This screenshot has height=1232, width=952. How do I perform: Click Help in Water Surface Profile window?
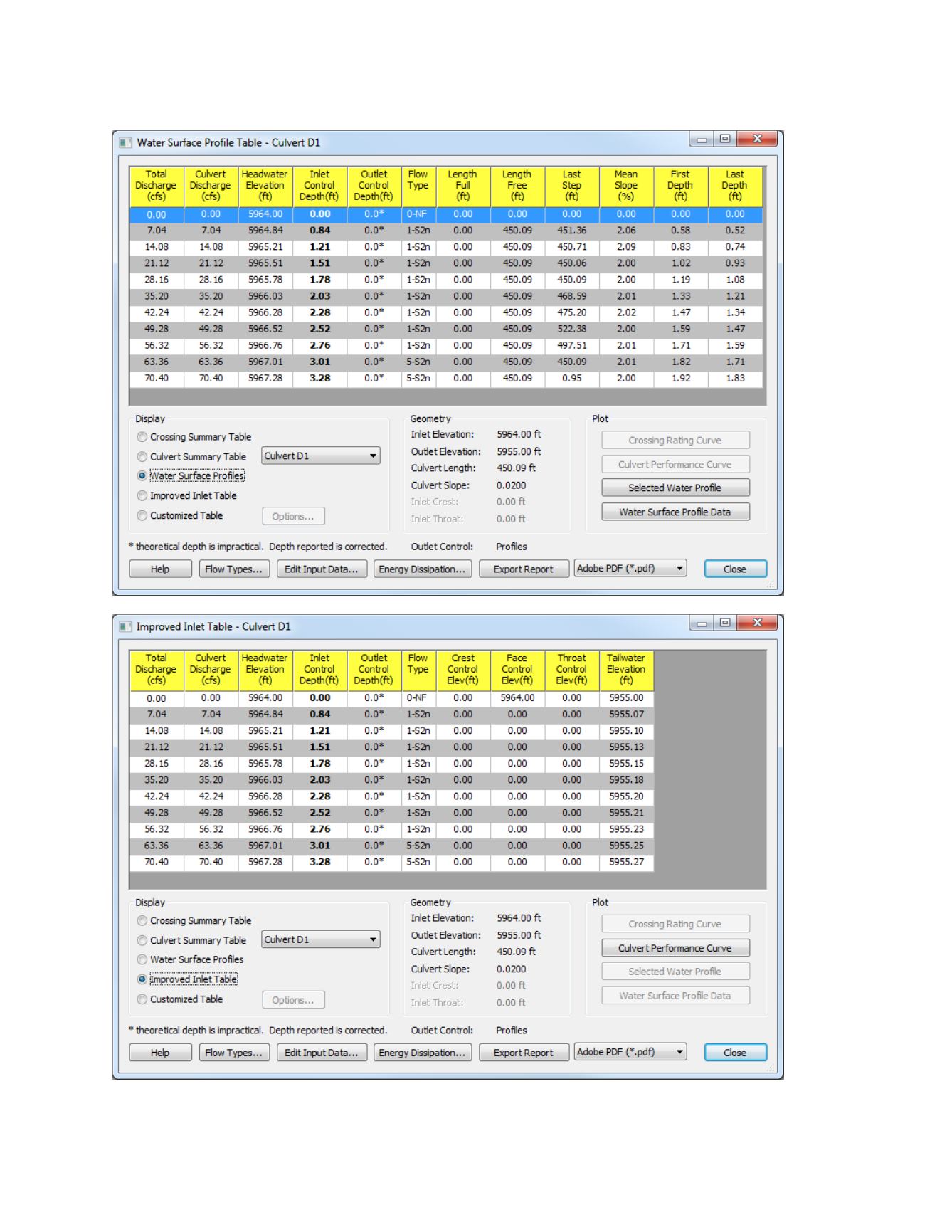(x=160, y=569)
